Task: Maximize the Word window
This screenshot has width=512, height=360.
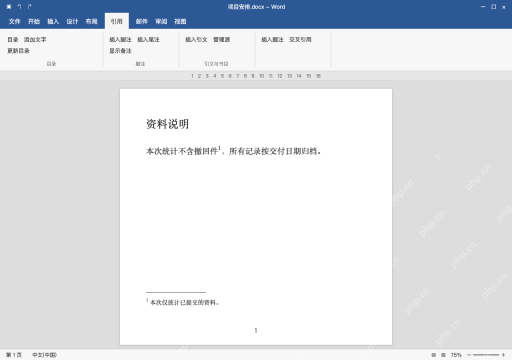Action: (x=494, y=7)
